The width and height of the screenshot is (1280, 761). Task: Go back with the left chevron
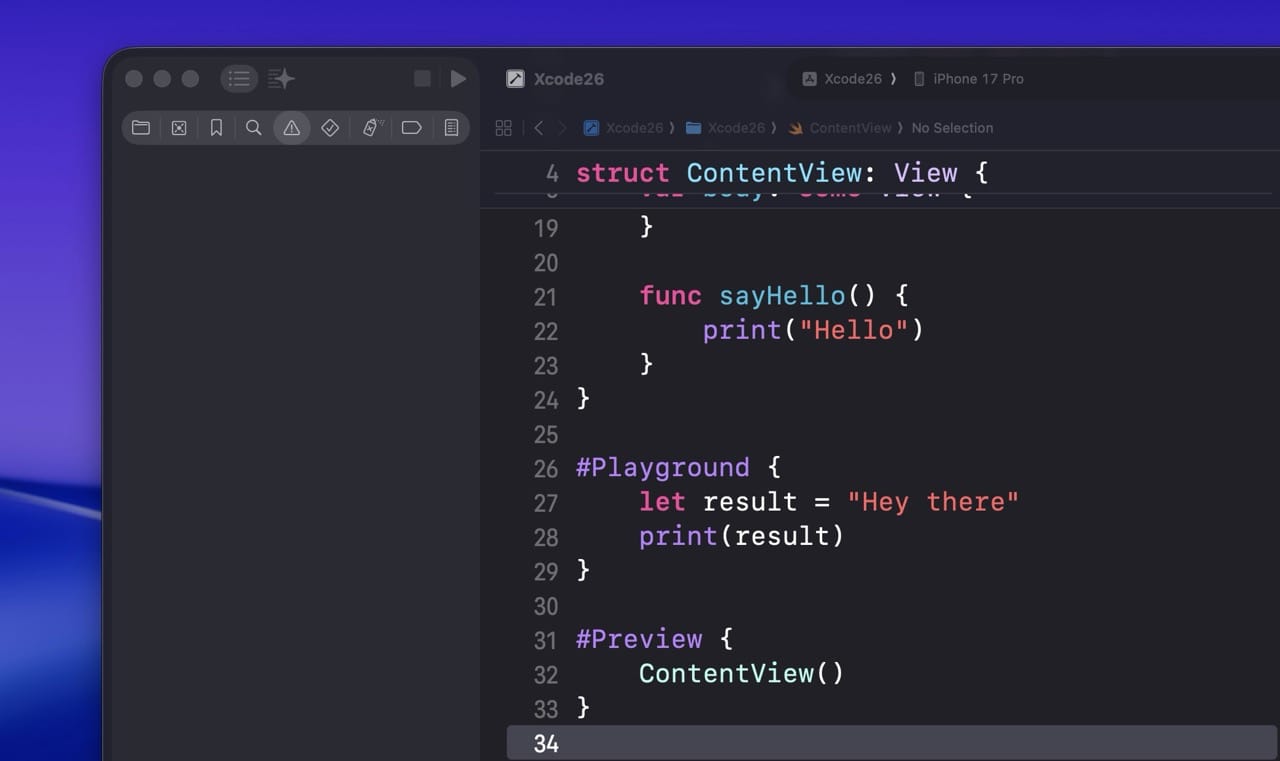(538, 128)
